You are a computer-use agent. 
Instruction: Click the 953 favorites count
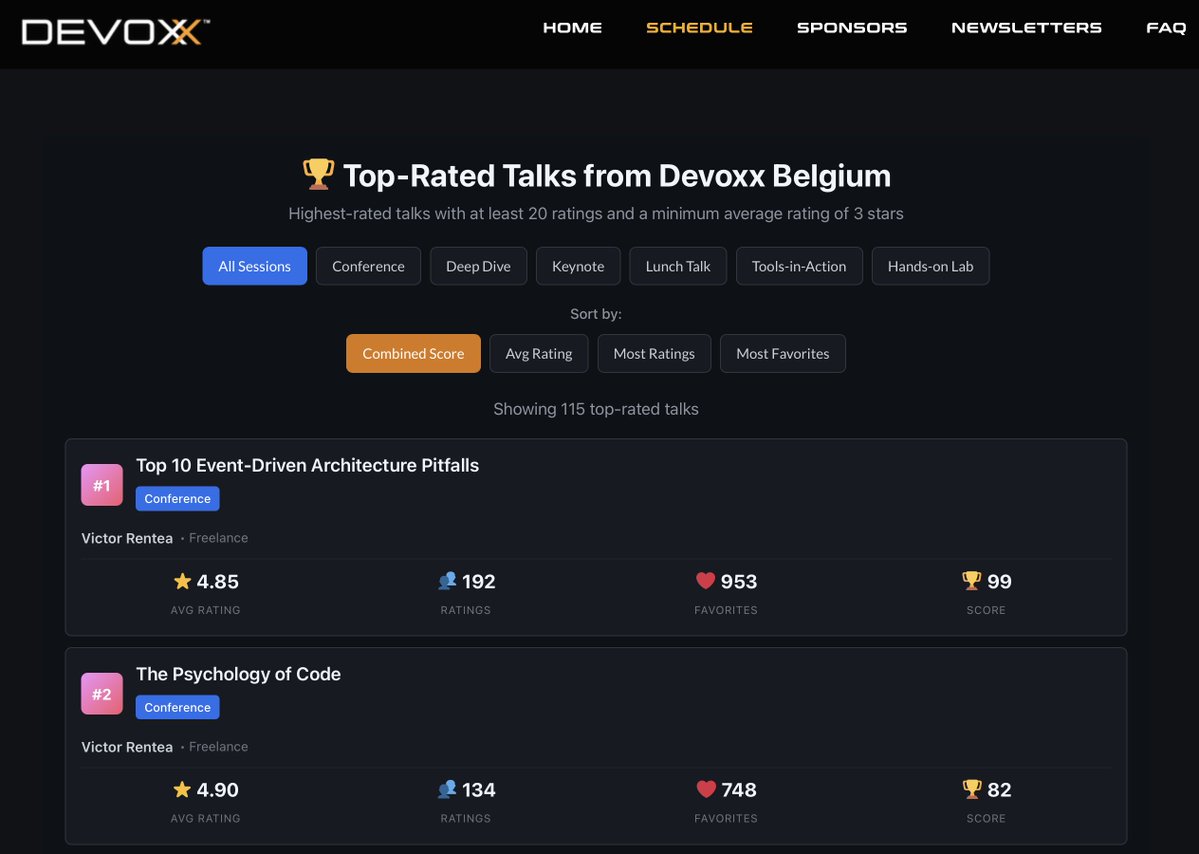(x=739, y=582)
